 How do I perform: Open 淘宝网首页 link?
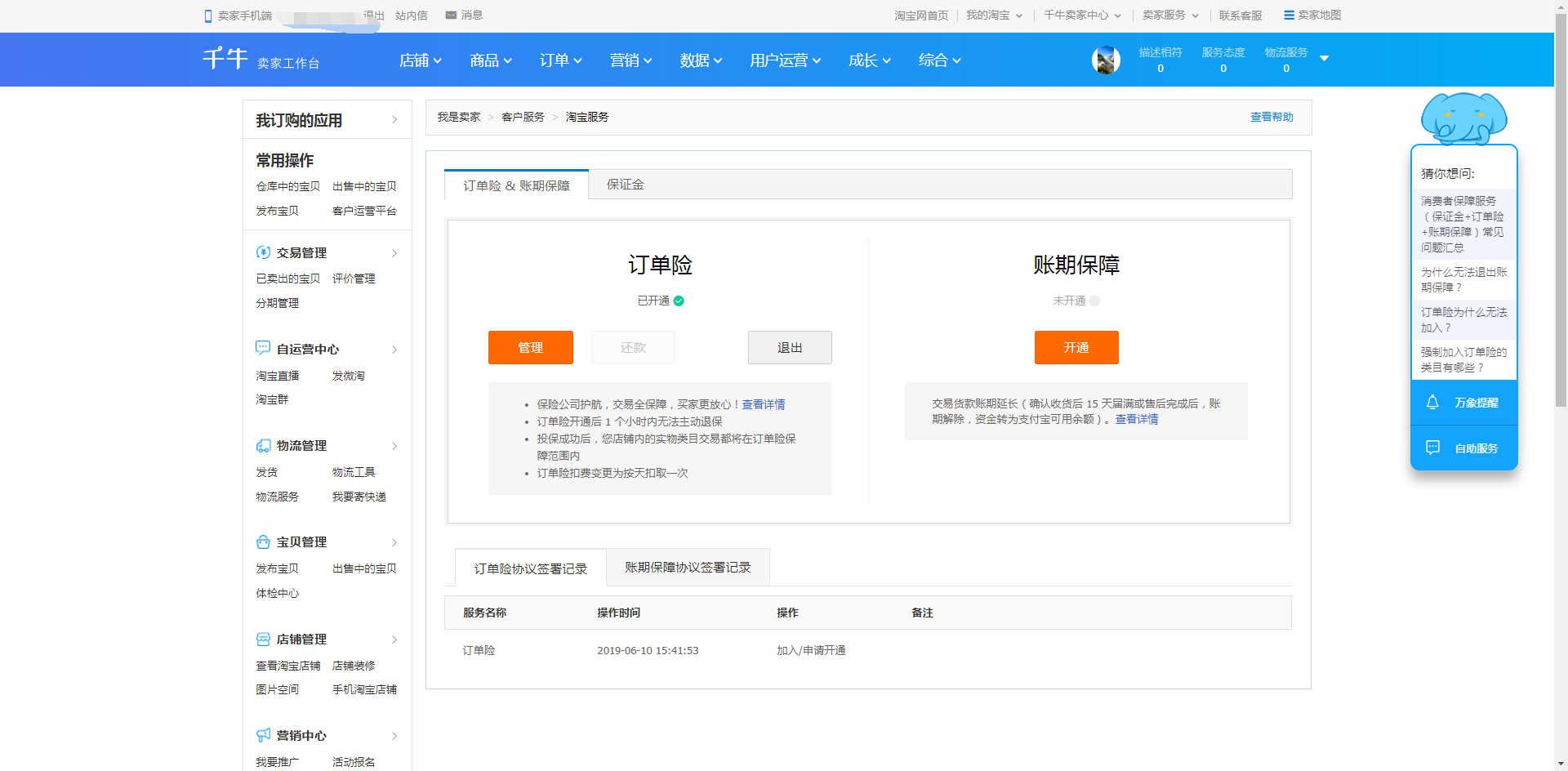click(921, 15)
